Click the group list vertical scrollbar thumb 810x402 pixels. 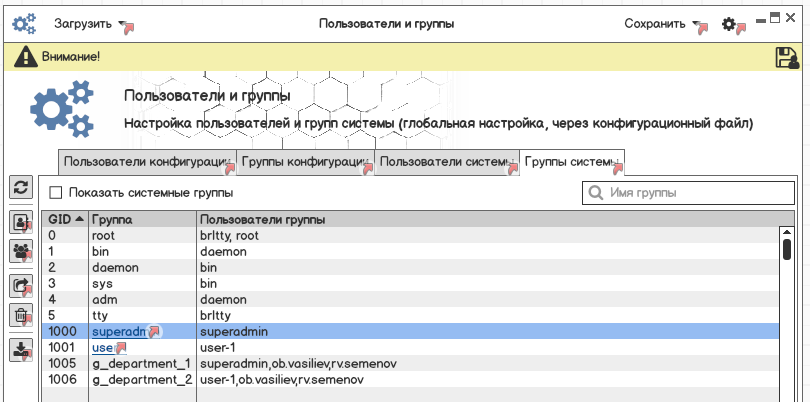click(787, 248)
